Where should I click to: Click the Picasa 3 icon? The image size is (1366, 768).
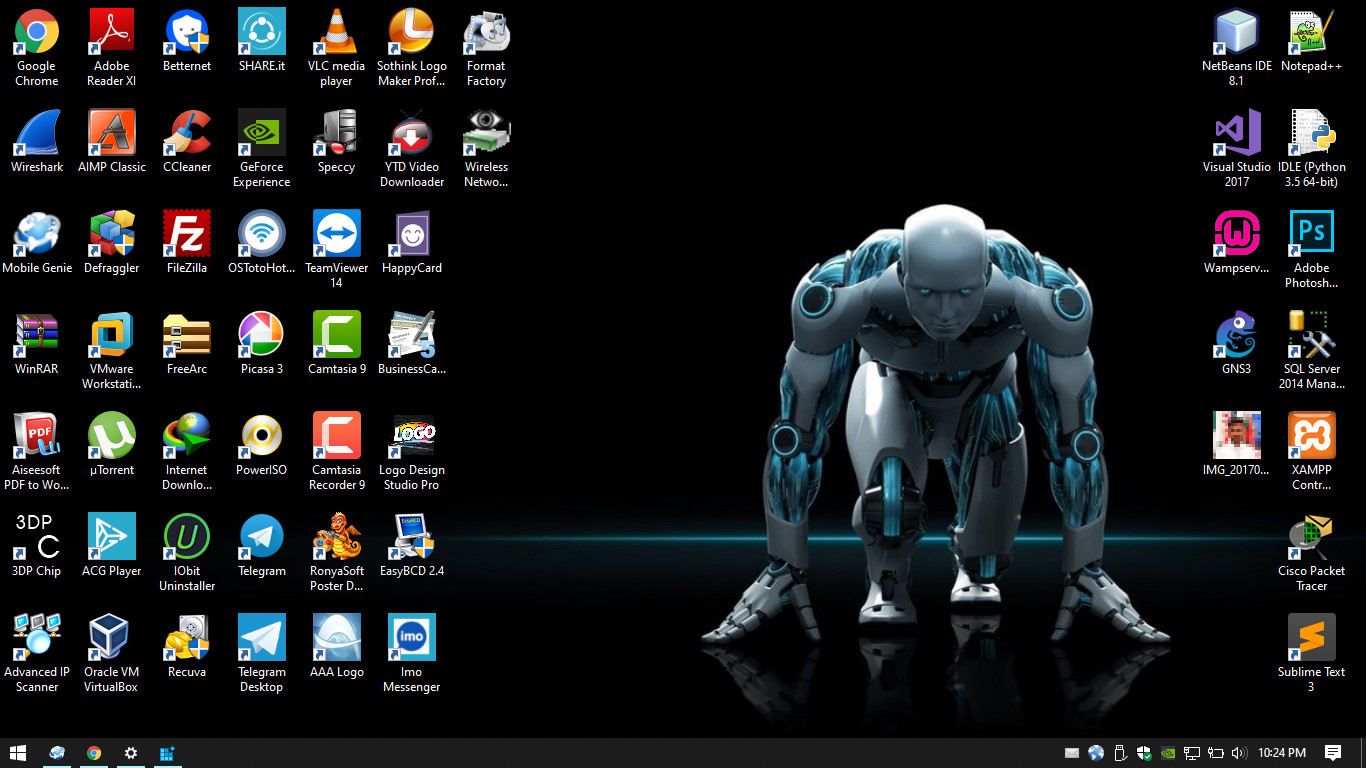[x=262, y=335]
